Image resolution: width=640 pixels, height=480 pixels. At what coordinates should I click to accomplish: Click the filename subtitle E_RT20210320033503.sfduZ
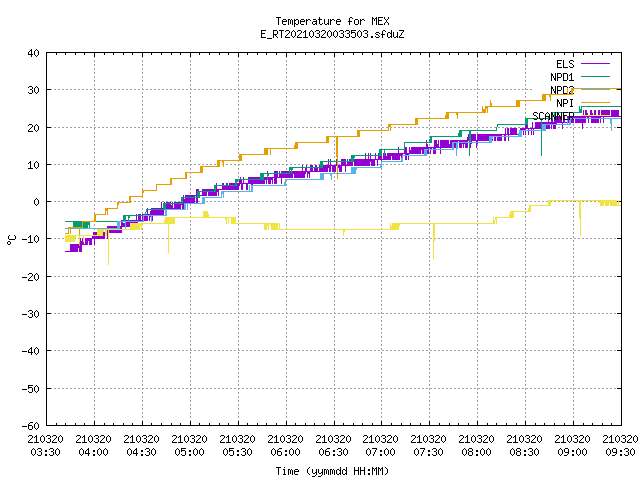(332, 34)
